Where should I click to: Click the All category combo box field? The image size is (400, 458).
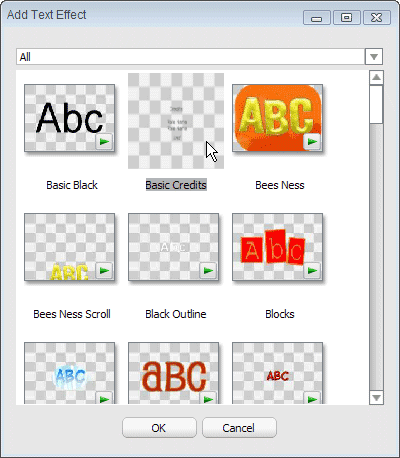[x=191, y=57]
